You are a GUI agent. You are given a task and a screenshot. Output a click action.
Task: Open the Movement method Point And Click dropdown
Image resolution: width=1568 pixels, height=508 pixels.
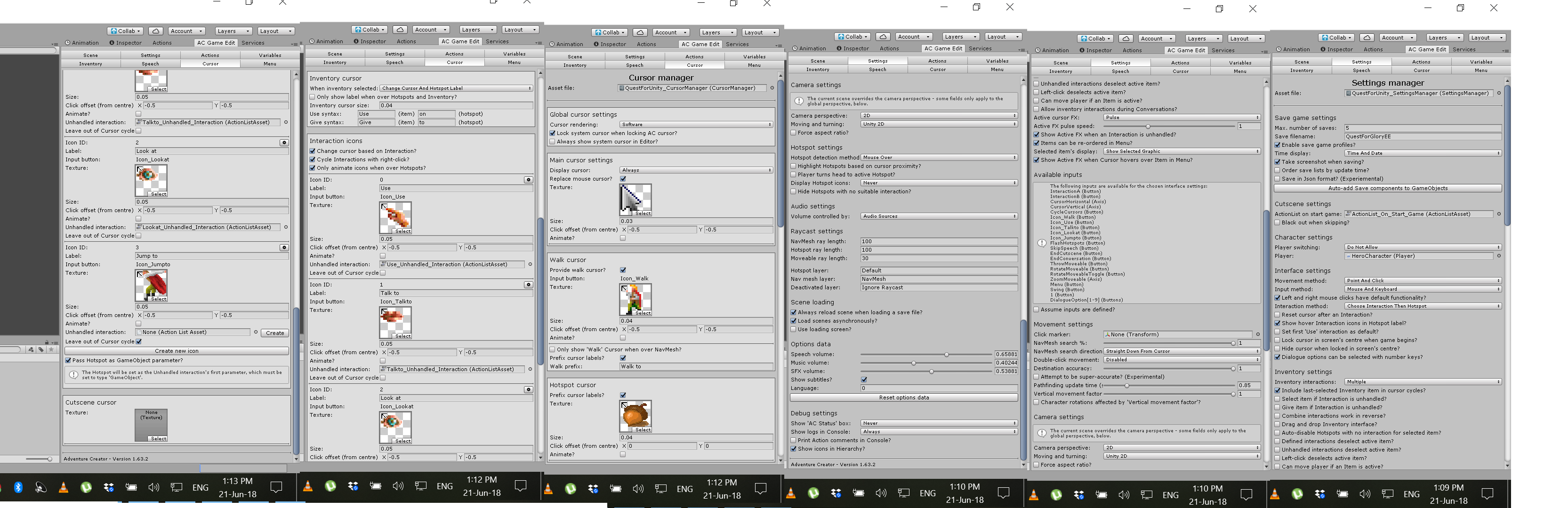point(1423,280)
